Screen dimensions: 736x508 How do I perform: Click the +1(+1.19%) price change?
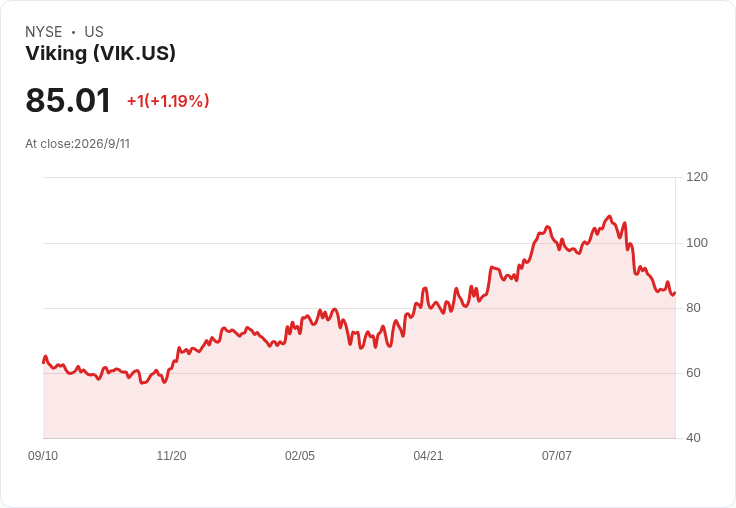pos(168,101)
